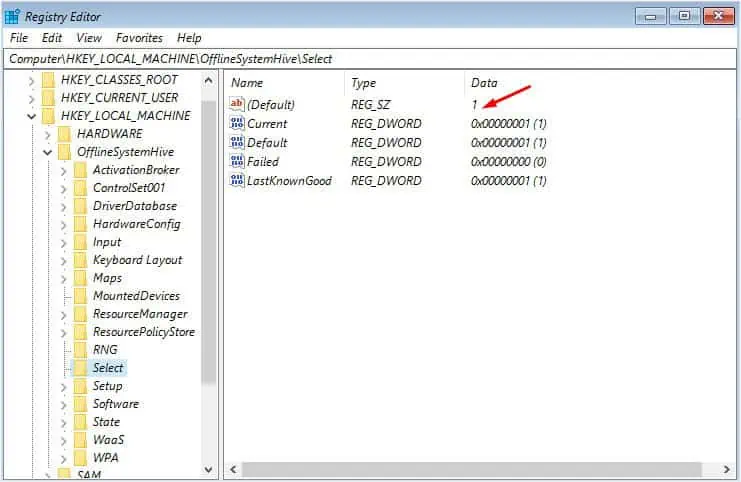Screen dimensions: 741x482
Task: Click the HKEY_CURRENT_USER folder icon
Action: (x=49, y=98)
